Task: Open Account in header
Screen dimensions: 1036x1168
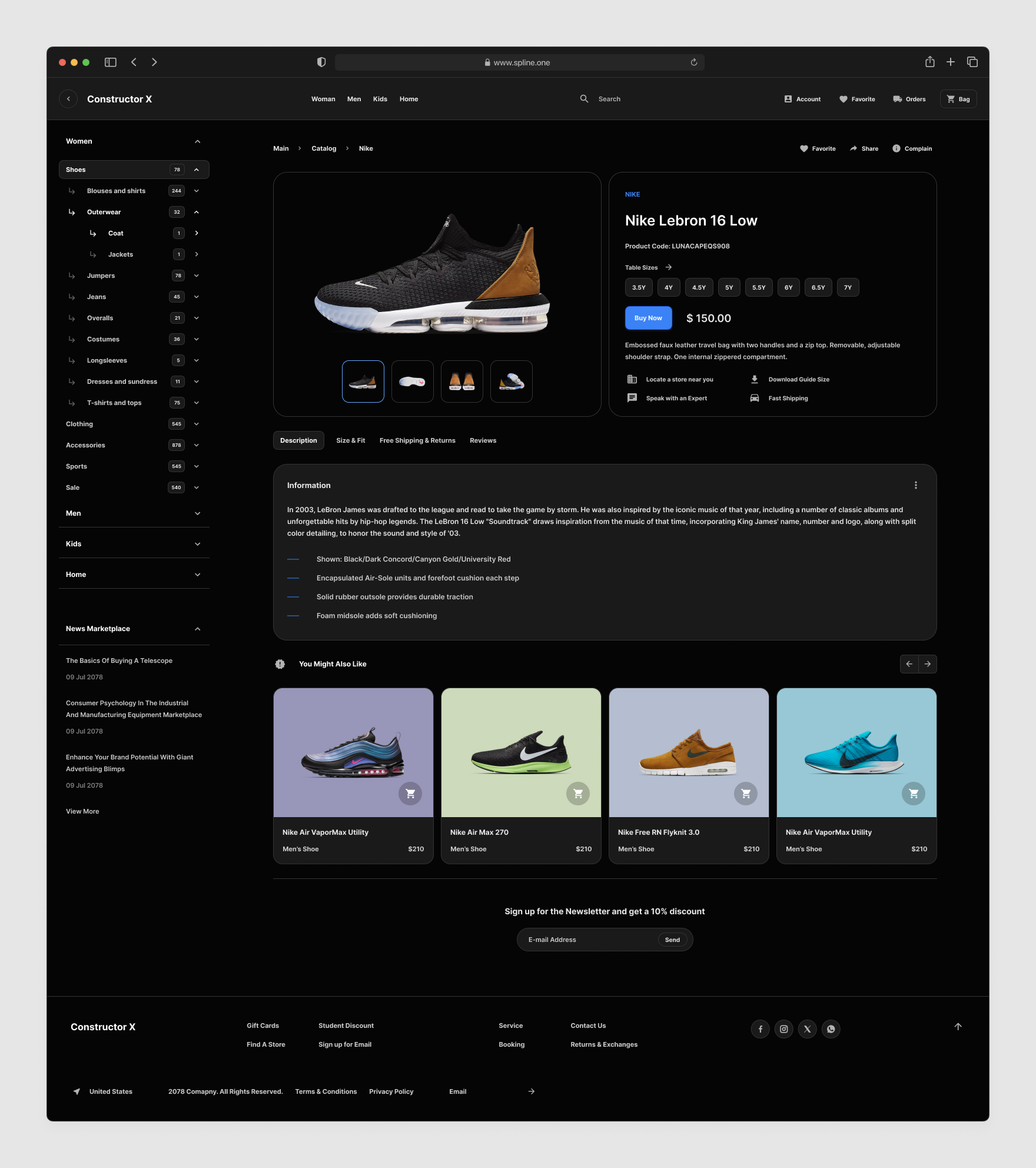Action: pyautogui.click(x=802, y=99)
